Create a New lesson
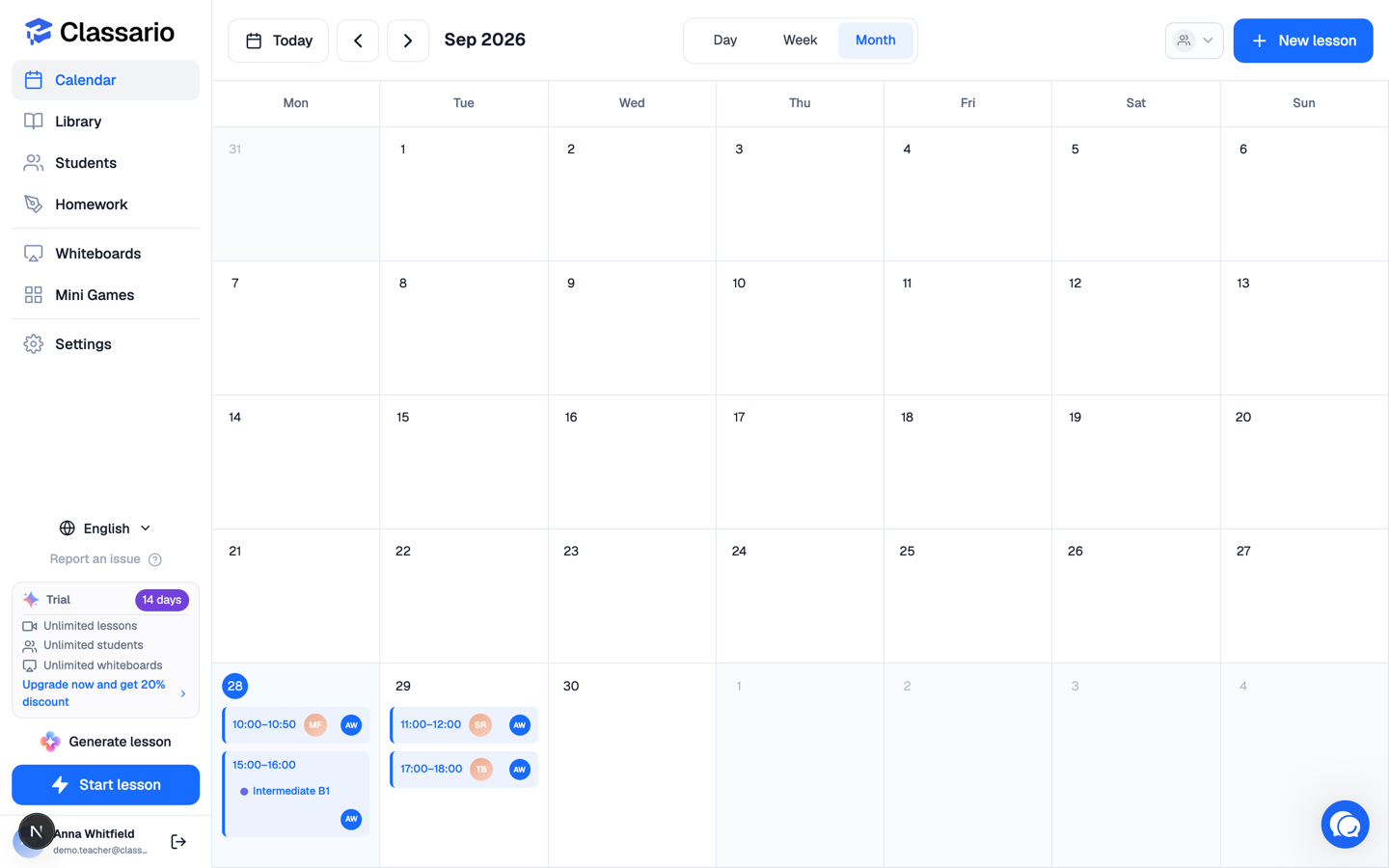Screen dimensions: 1389x868 (x=1303, y=41)
